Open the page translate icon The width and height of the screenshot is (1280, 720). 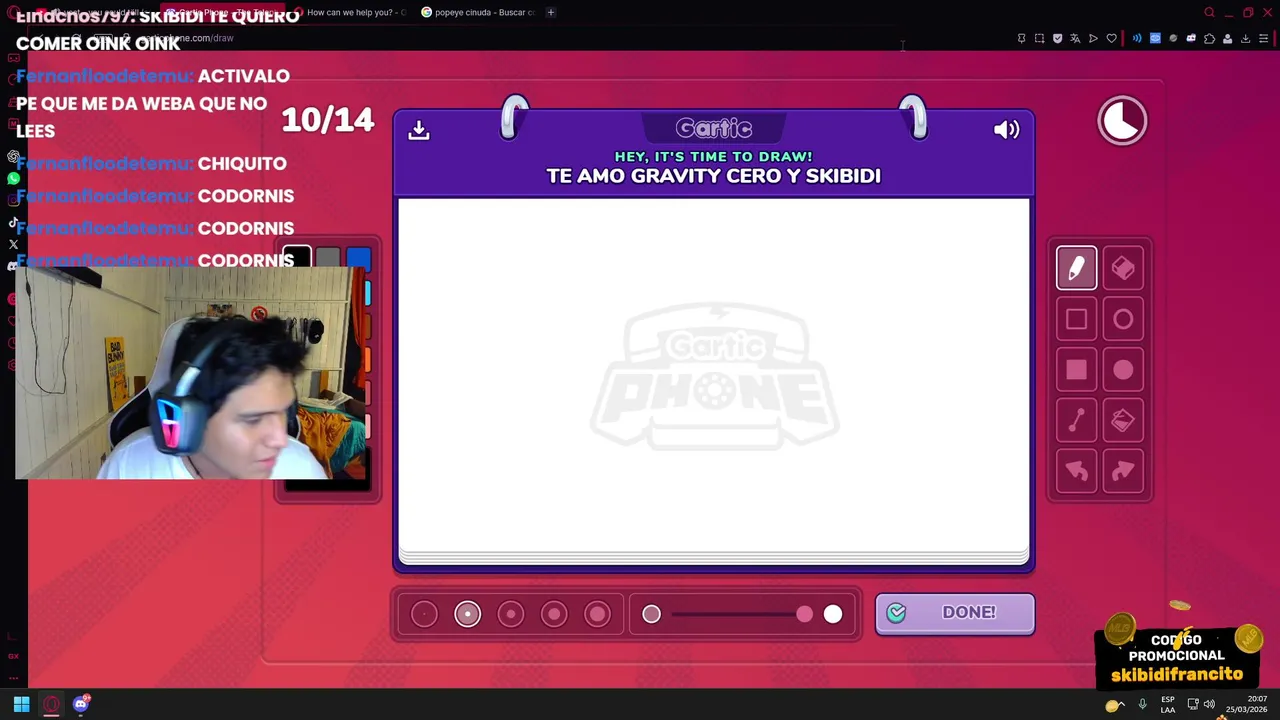1075,38
